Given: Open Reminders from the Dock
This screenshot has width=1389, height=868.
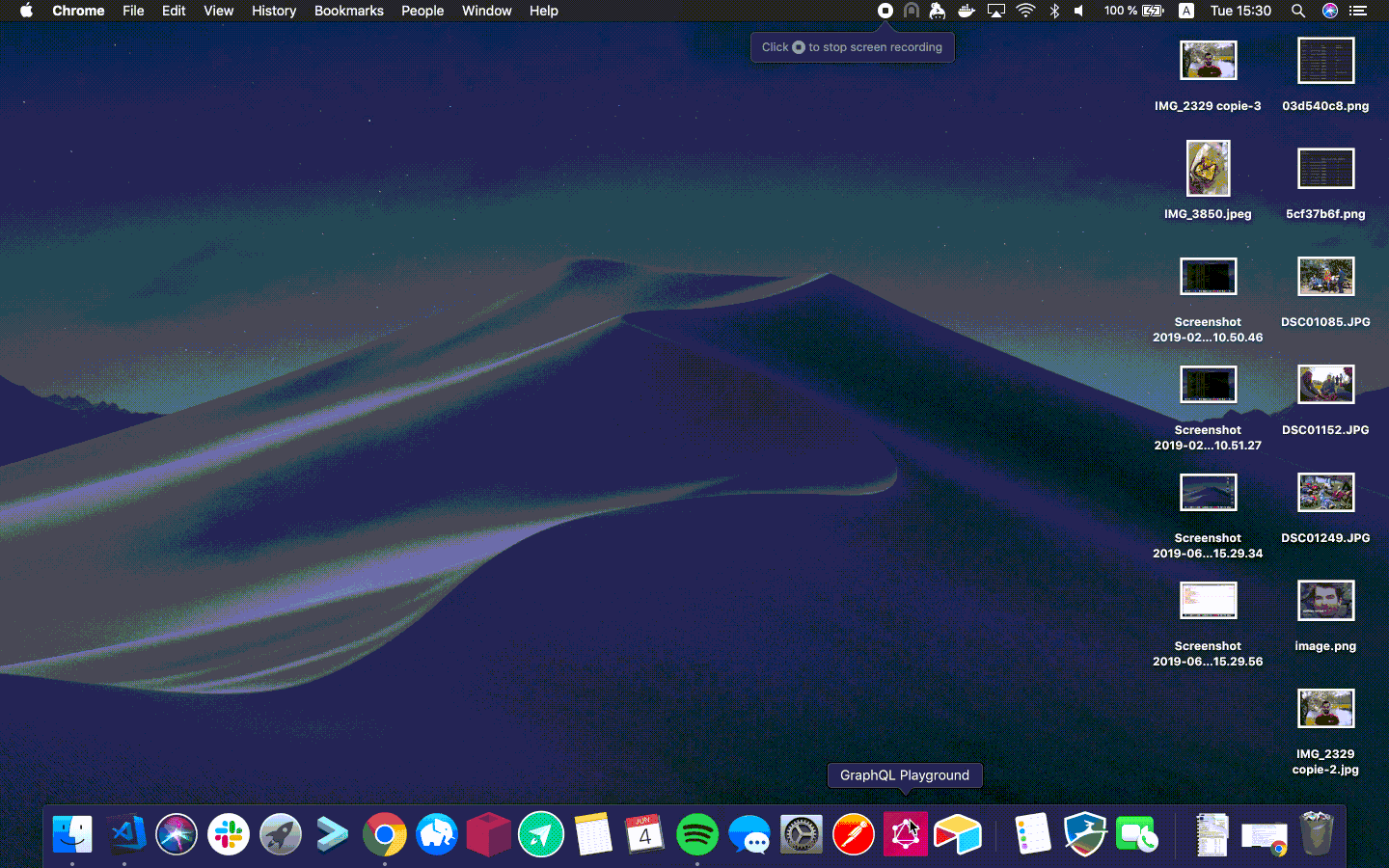Looking at the screenshot, I should [1033, 834].
